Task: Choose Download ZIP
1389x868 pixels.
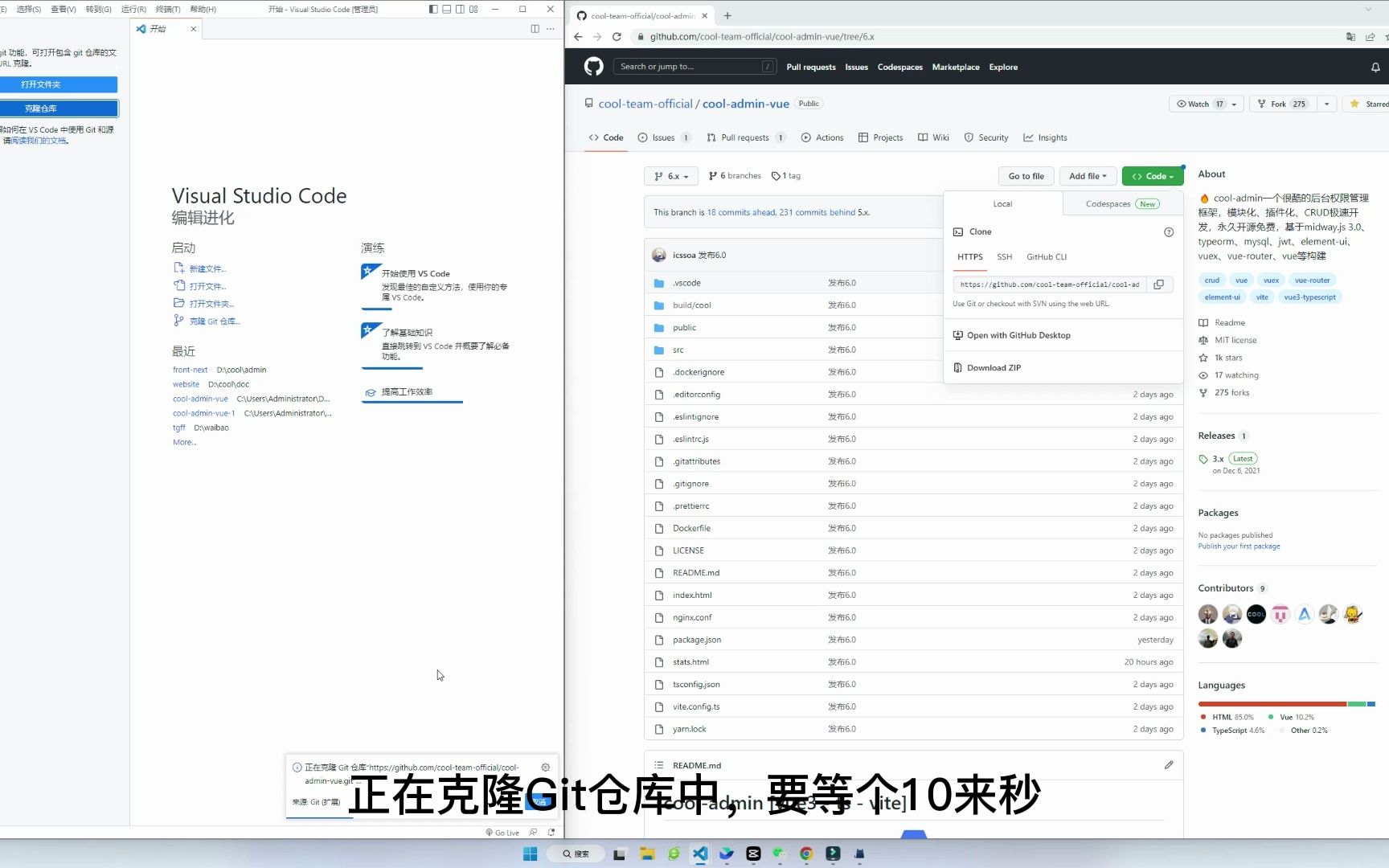Action: [x=994, y=368]
